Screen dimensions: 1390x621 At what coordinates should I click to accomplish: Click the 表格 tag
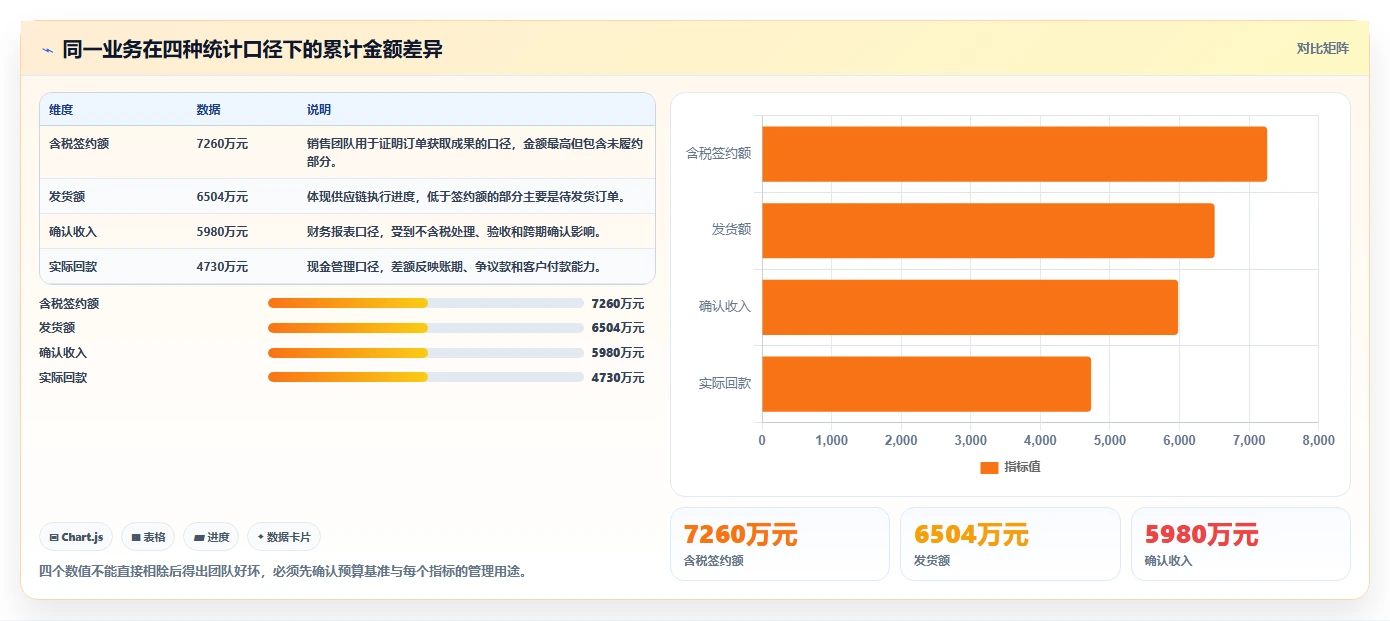coord(148,537)
